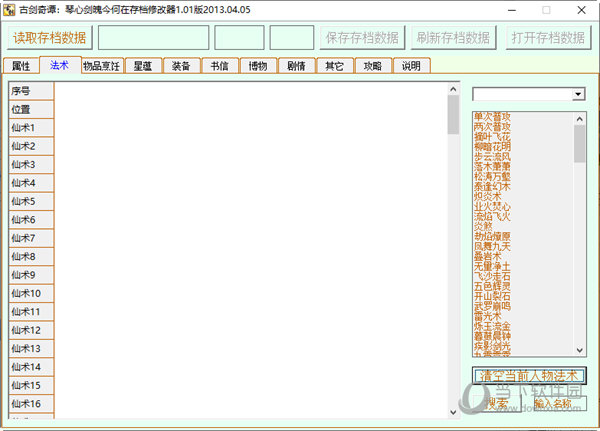Click the 仙术1 row header
The height and width of the screenshot is (431, 600).
[x=31, y=128]
